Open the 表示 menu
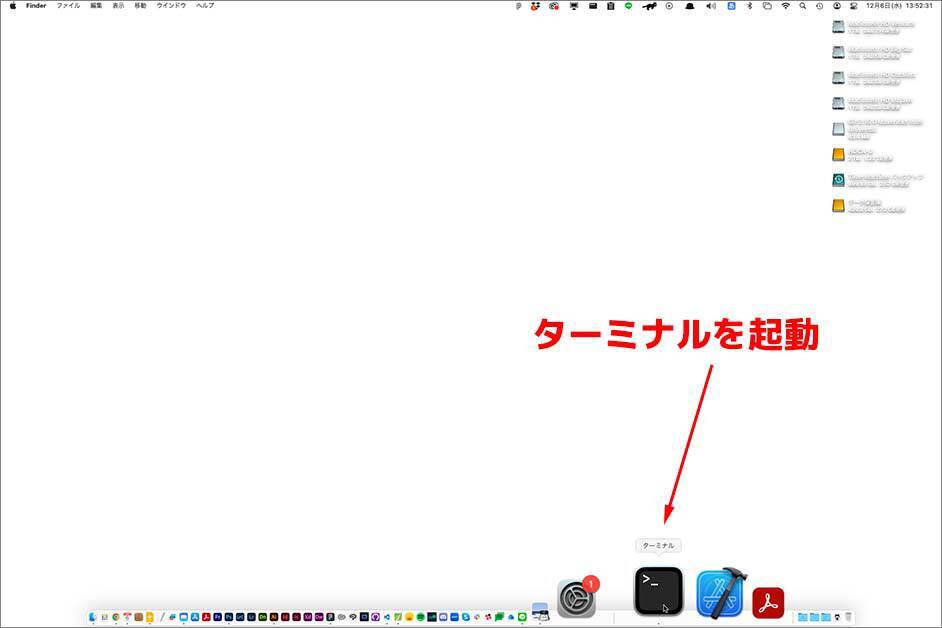Image resolution: width=942 pixels, height=628 pixels. click(x=118, y=5)
